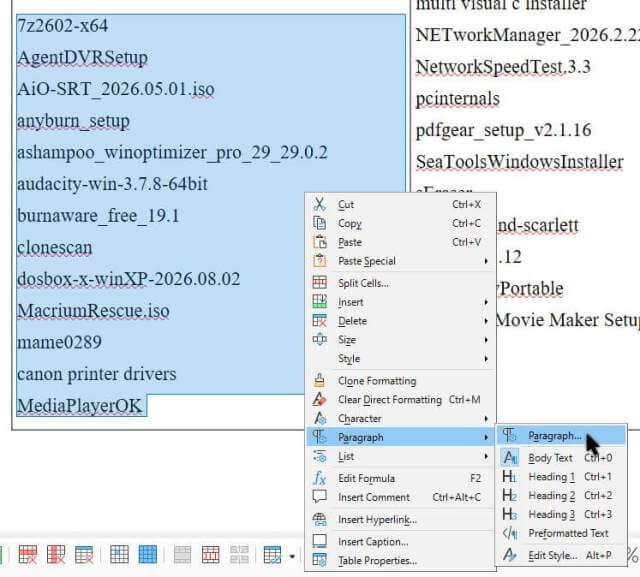This screenshot has width=640, height=577.
Task: Click the Preformatted Text icon
Action: tap(510, 533)
